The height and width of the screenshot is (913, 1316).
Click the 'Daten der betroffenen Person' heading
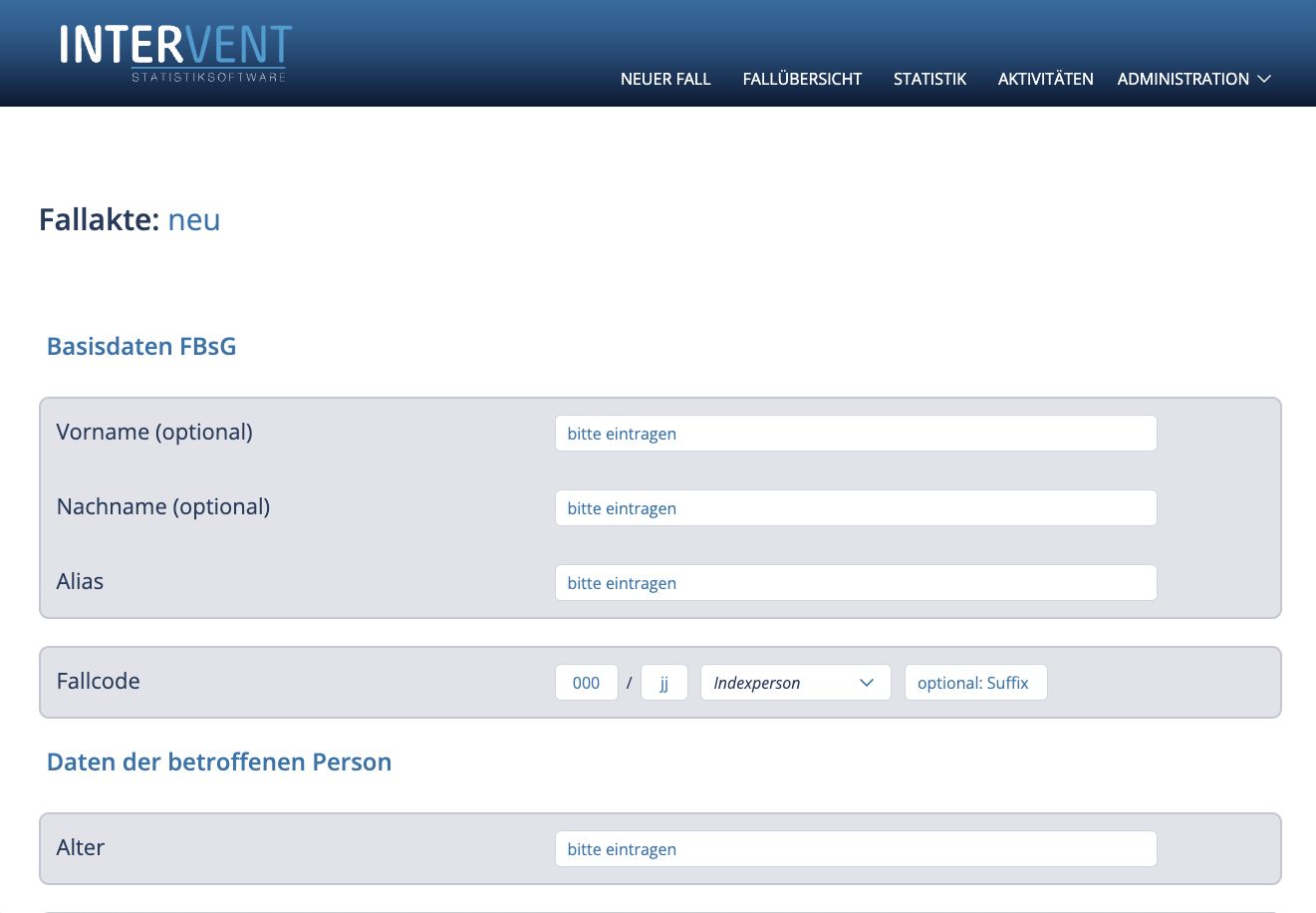pos(219,762)
